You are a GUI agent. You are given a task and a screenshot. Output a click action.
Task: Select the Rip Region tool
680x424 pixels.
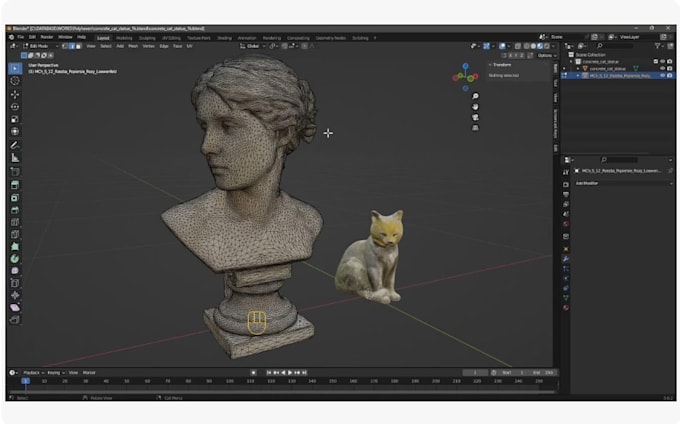pos(15,320)
